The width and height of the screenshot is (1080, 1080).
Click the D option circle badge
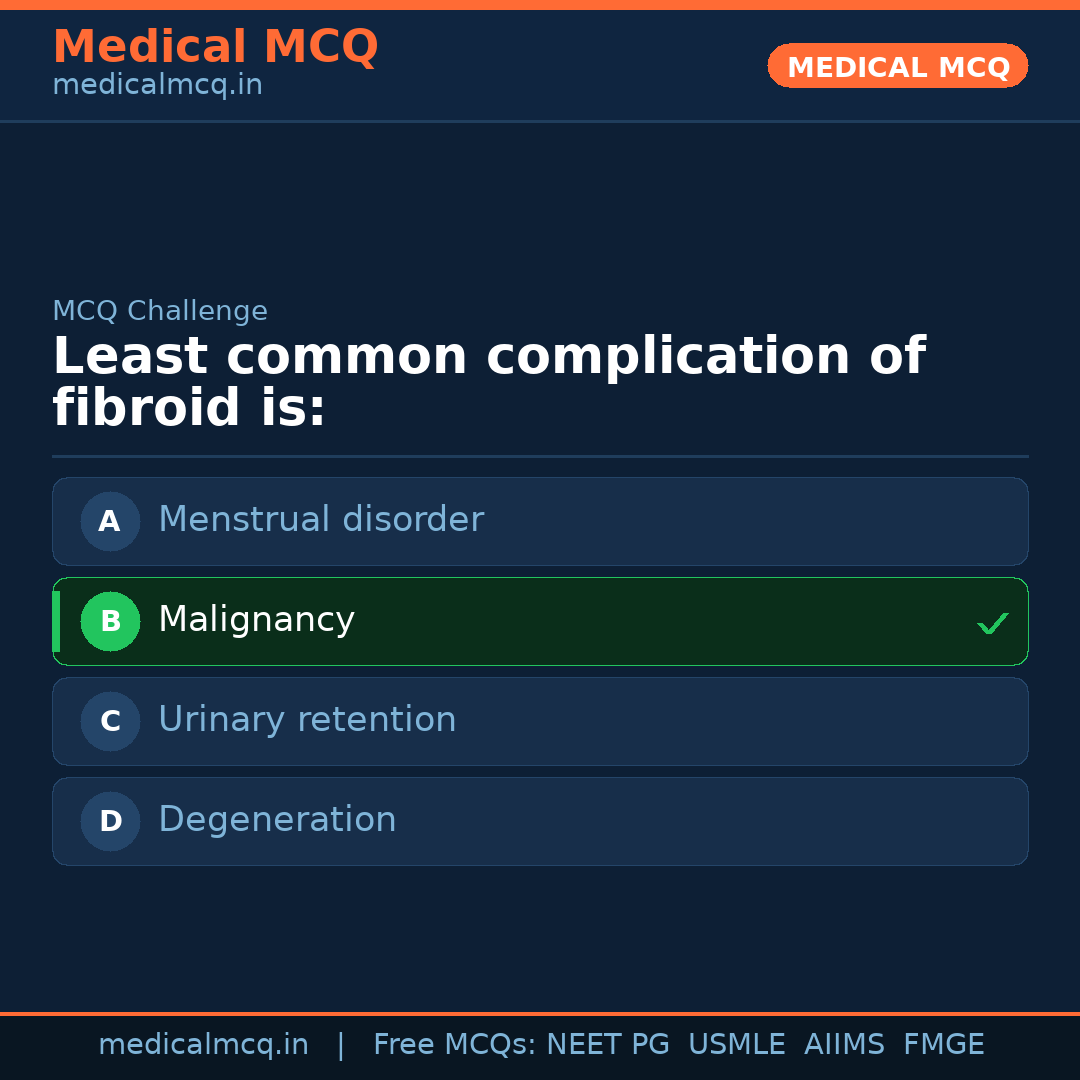pos(110,821)
